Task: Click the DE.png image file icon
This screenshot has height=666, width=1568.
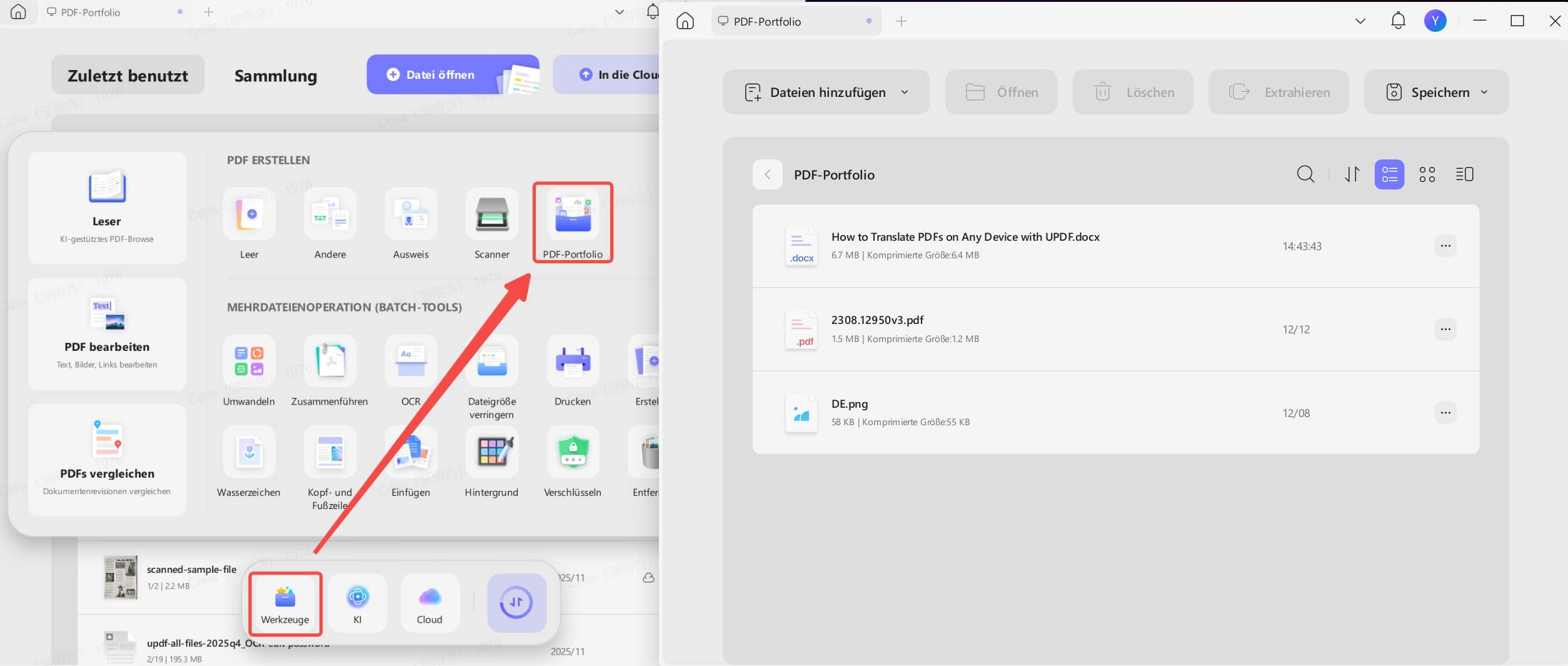Action: [x=802, y=413]
